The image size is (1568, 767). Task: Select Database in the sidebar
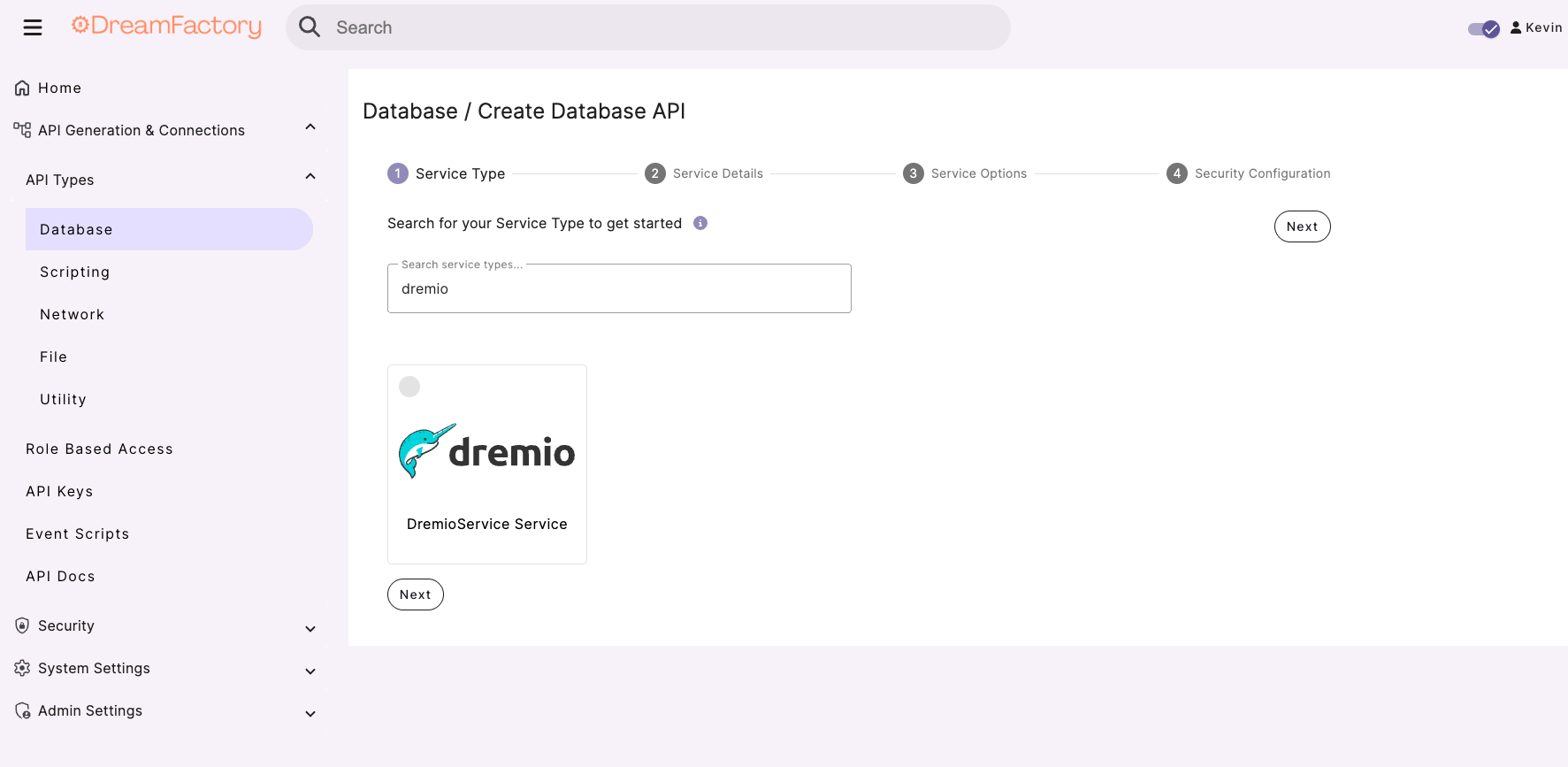pyautogui.click(x=169, y=229)
